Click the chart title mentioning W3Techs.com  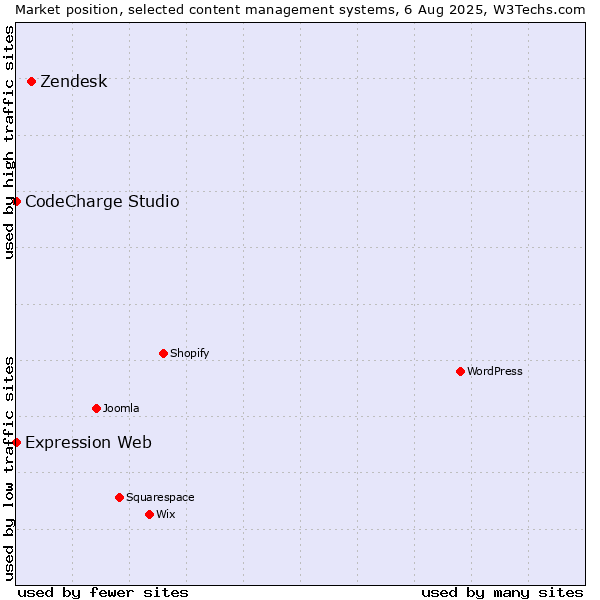pyautogui.click(x=300, y=10)
